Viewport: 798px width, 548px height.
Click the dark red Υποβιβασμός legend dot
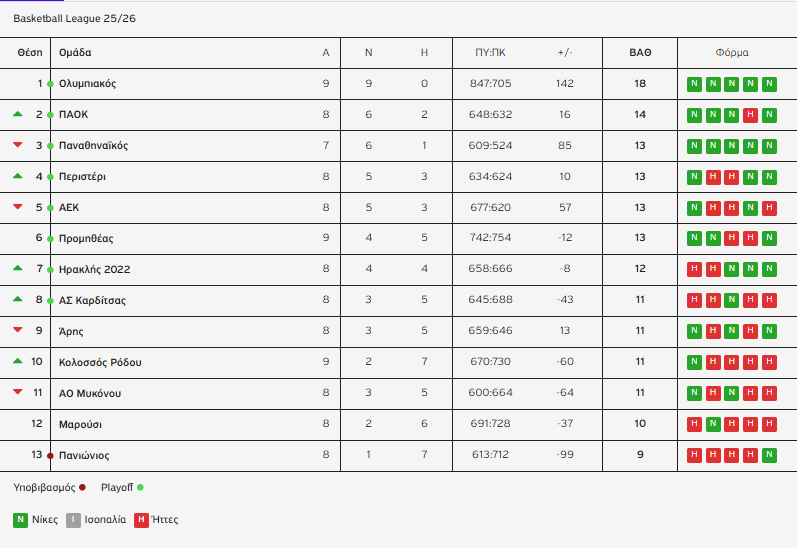tap(82, 488)
